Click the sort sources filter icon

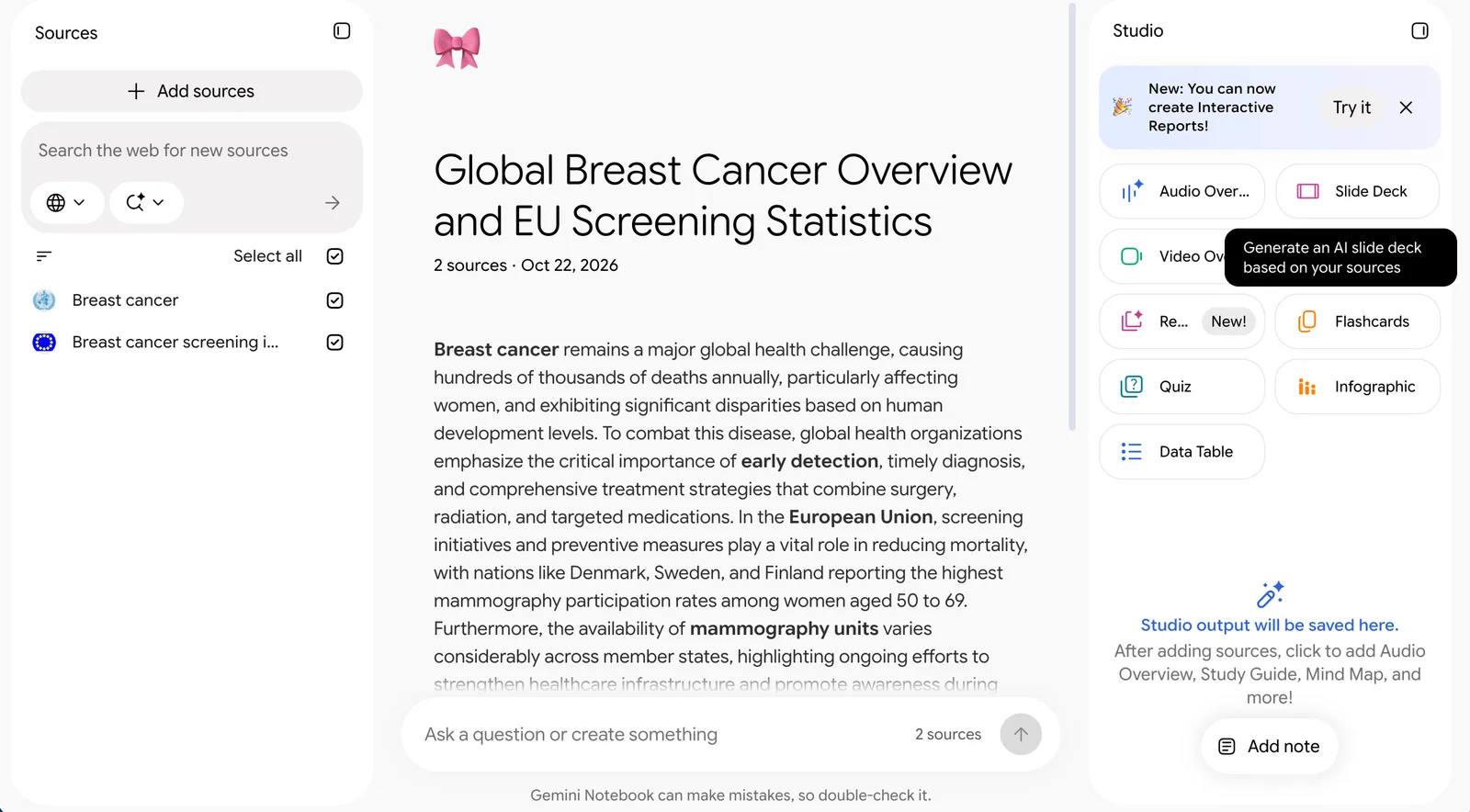click(x=44, y=256)
